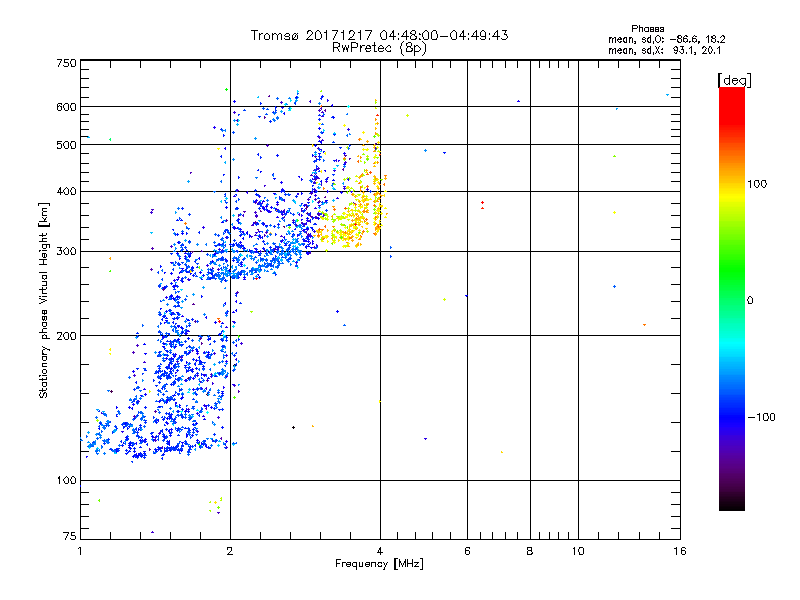Click the x-axis tick label '4'

[x=380, y=551]
